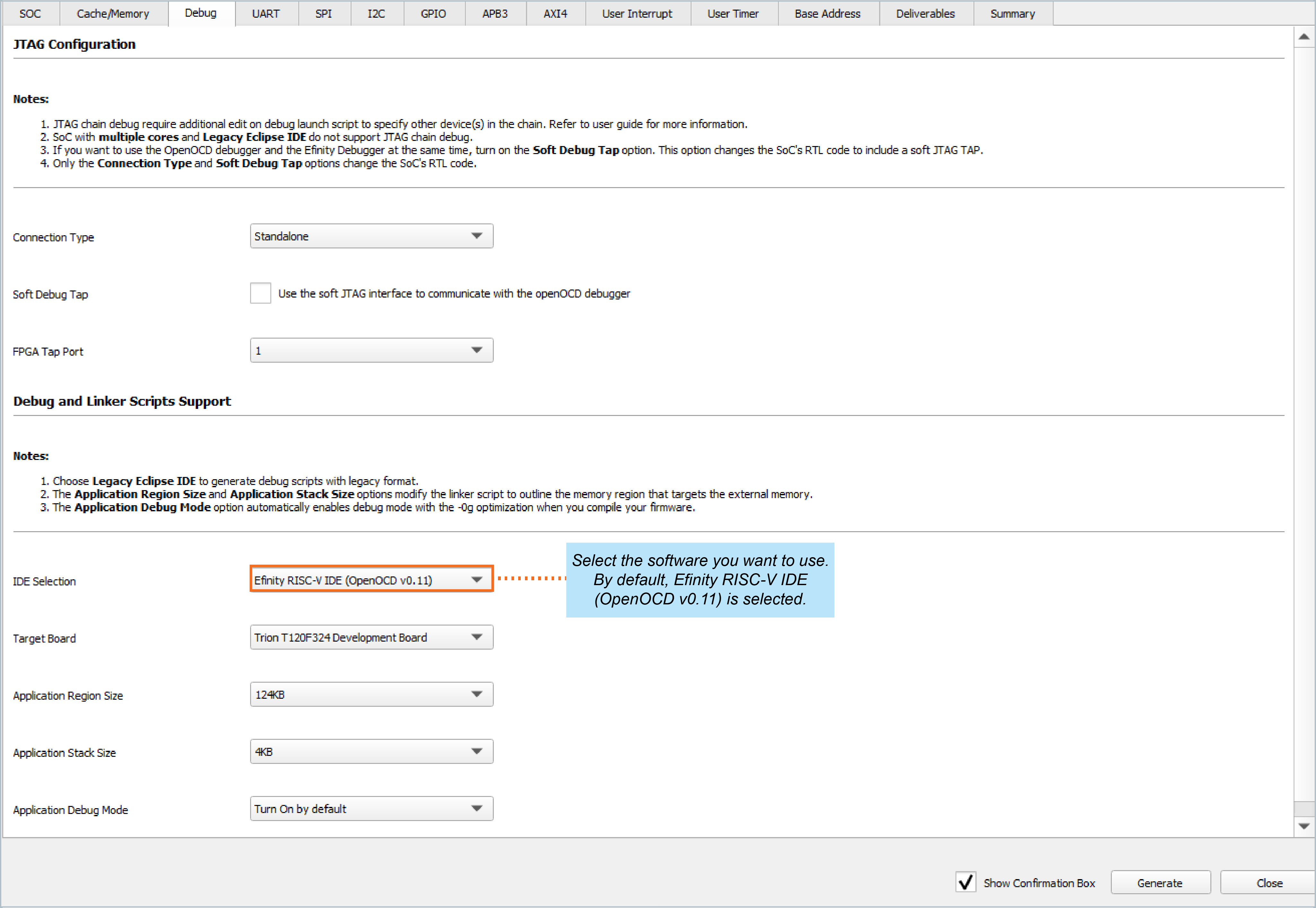1316x908 pixels.
Task: Select the User Interrupt tab
Action: pos(637,14)
